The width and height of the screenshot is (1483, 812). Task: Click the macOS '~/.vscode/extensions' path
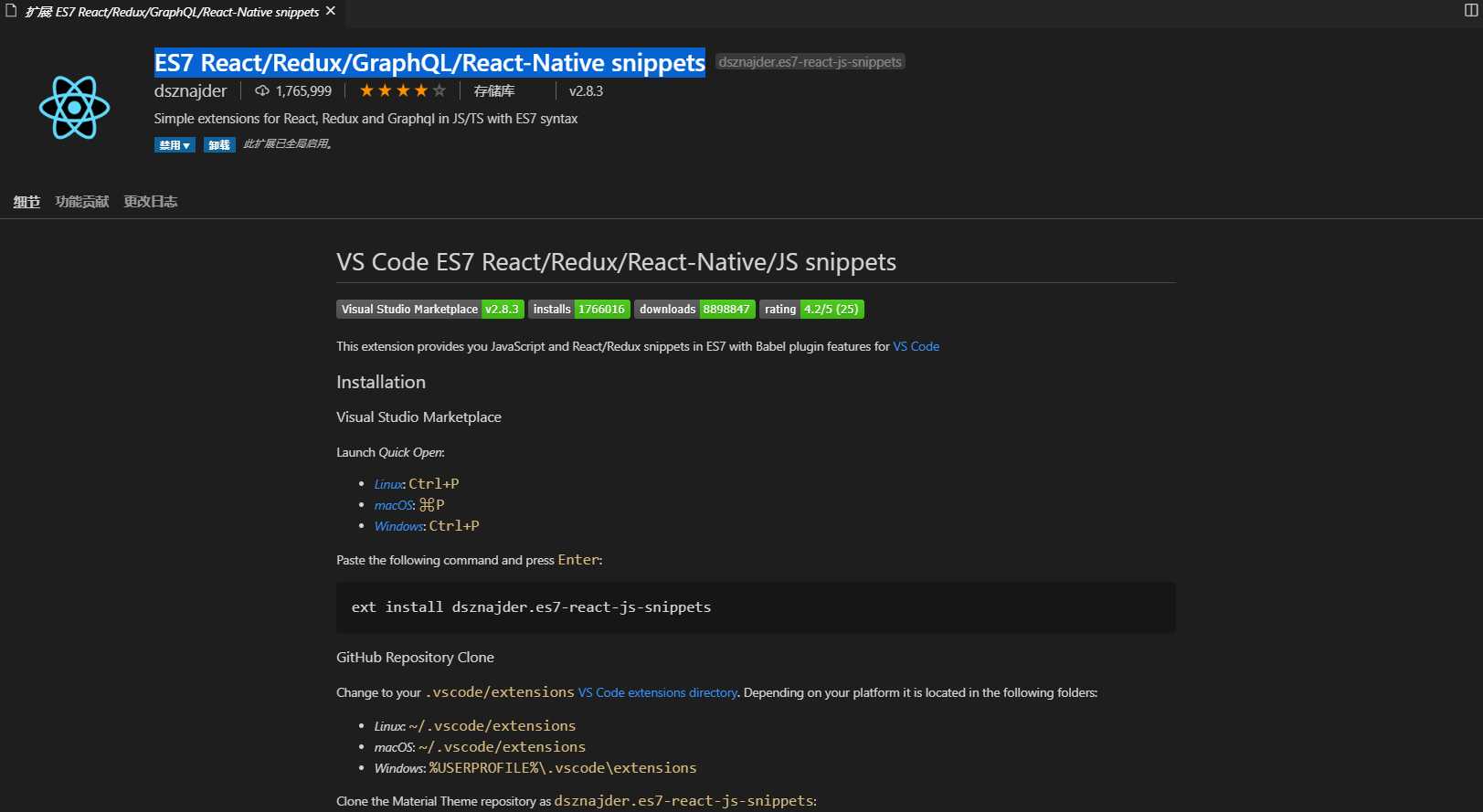pos(503,747)
